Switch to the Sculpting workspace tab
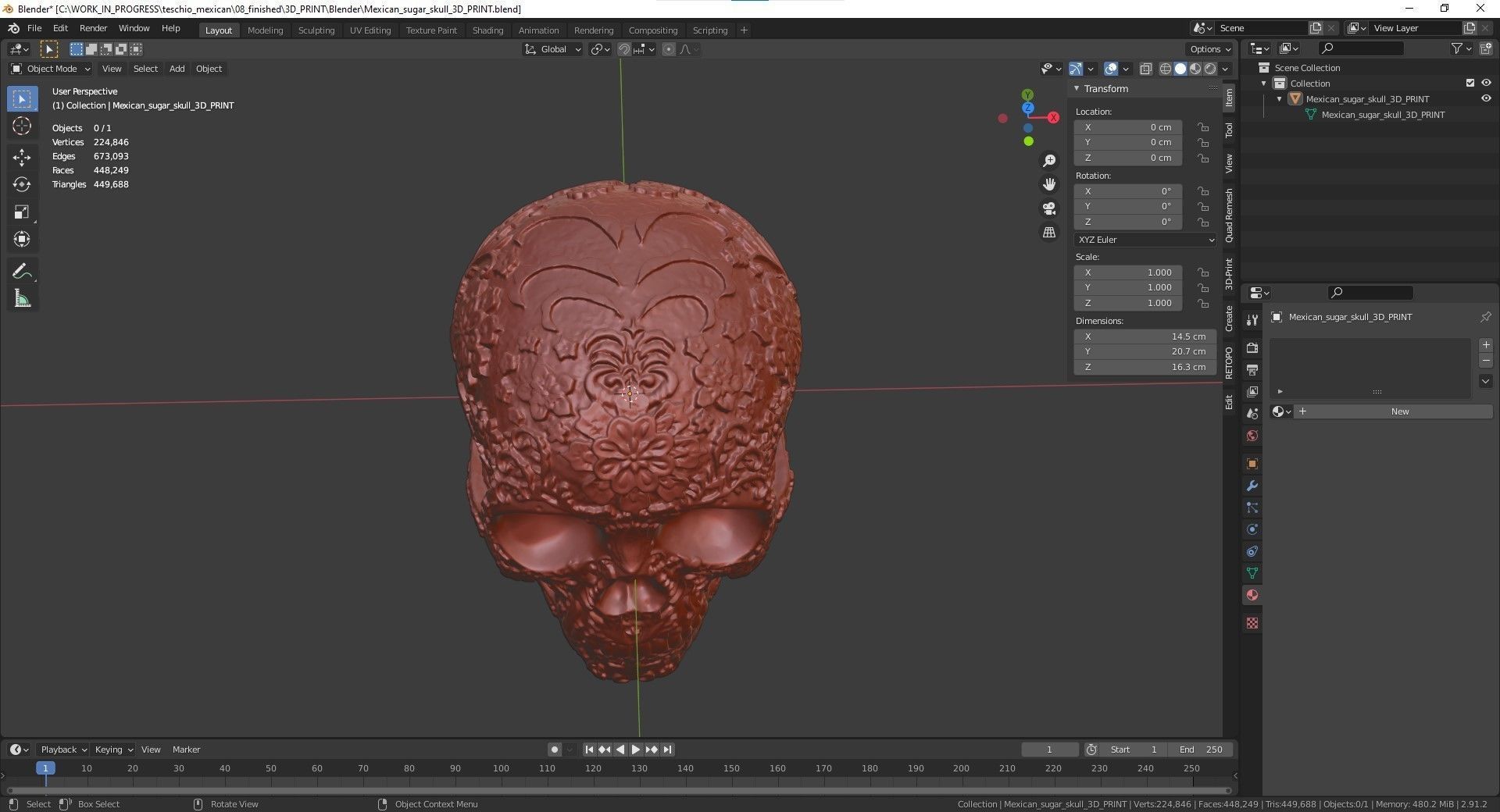The width and height of the screenshot is (1500, 812). pyautogui.click(x=316, y=30)
